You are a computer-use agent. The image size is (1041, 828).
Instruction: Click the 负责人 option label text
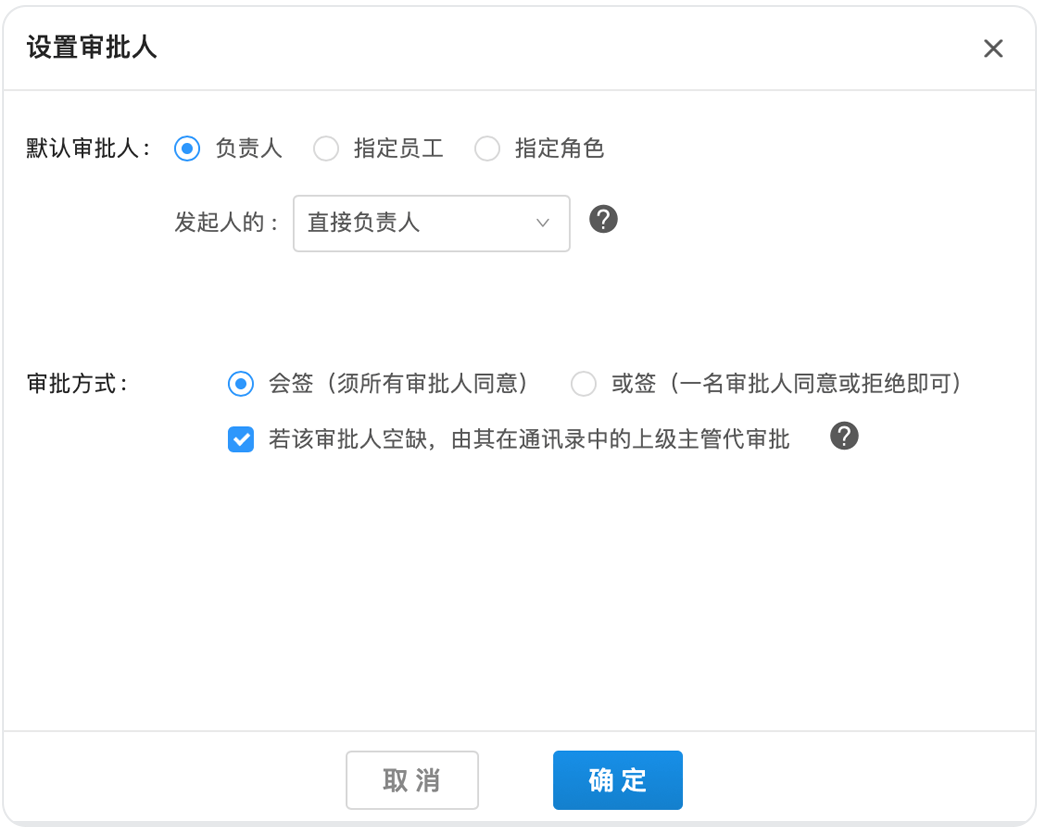(x=248, y=149)
